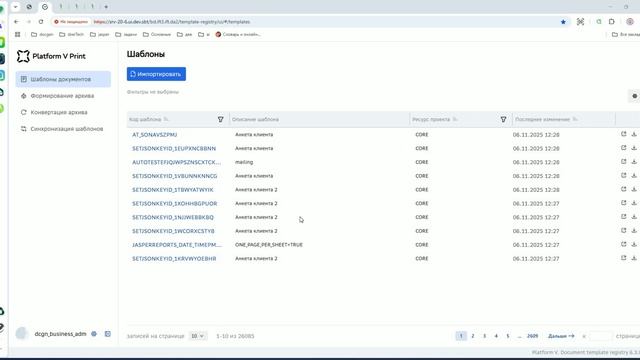
Task: Go to page 2 in pagination
Action: 473,336
